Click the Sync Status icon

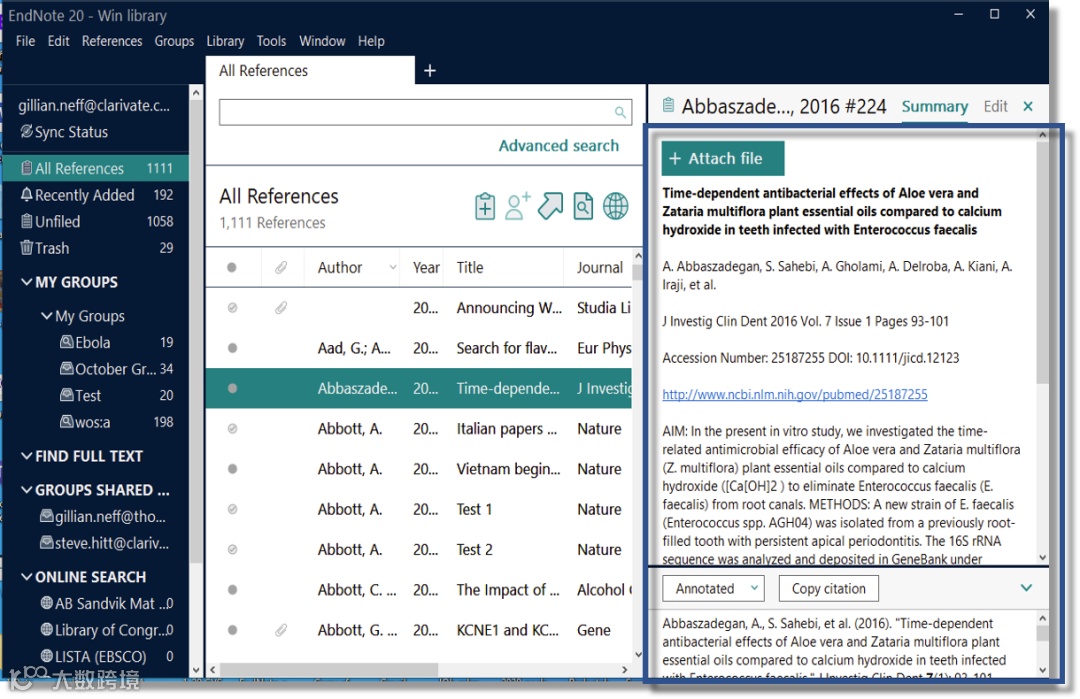coord(26,132)
